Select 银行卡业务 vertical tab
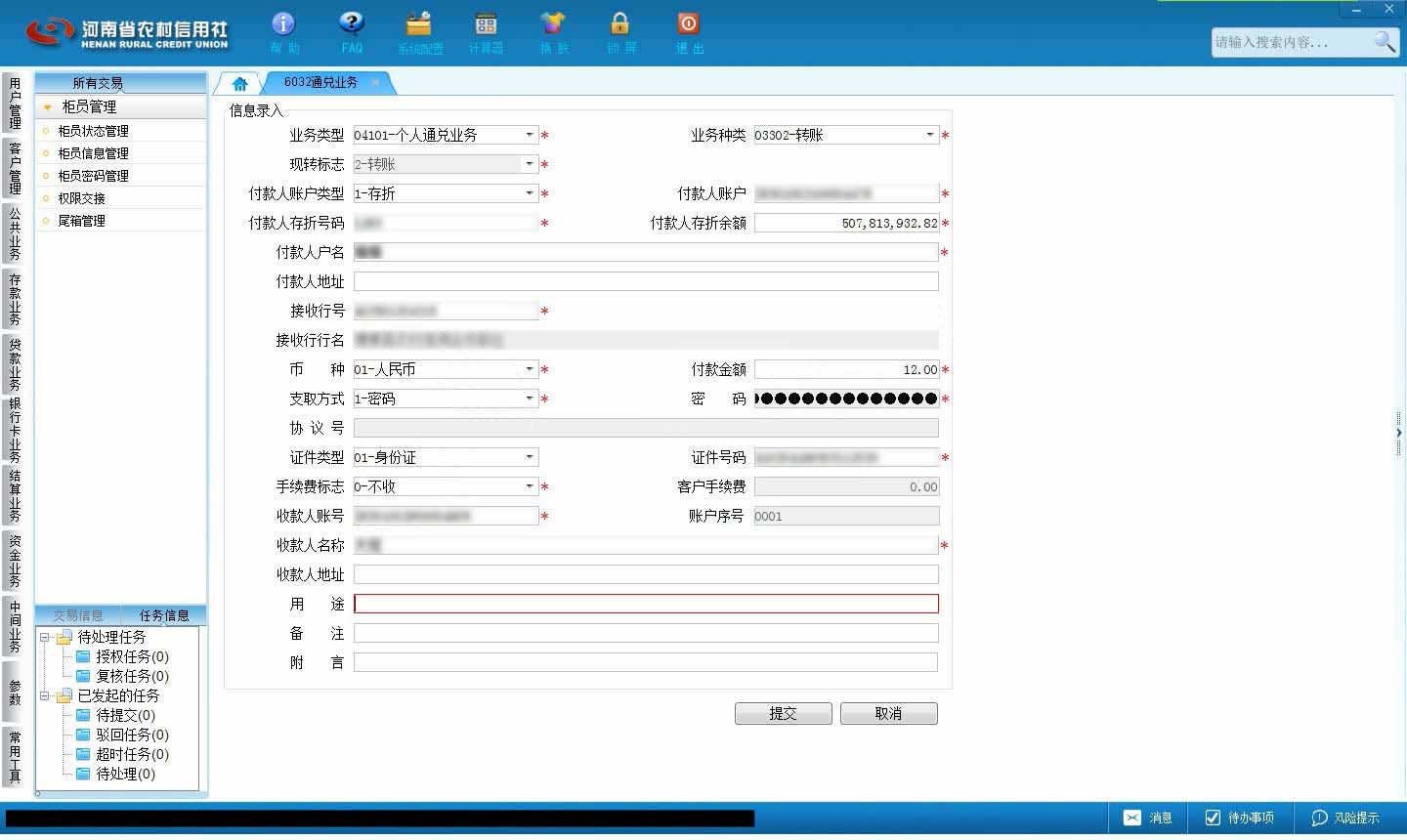This screenshot has height=840, width=1407. coord(14,430)
